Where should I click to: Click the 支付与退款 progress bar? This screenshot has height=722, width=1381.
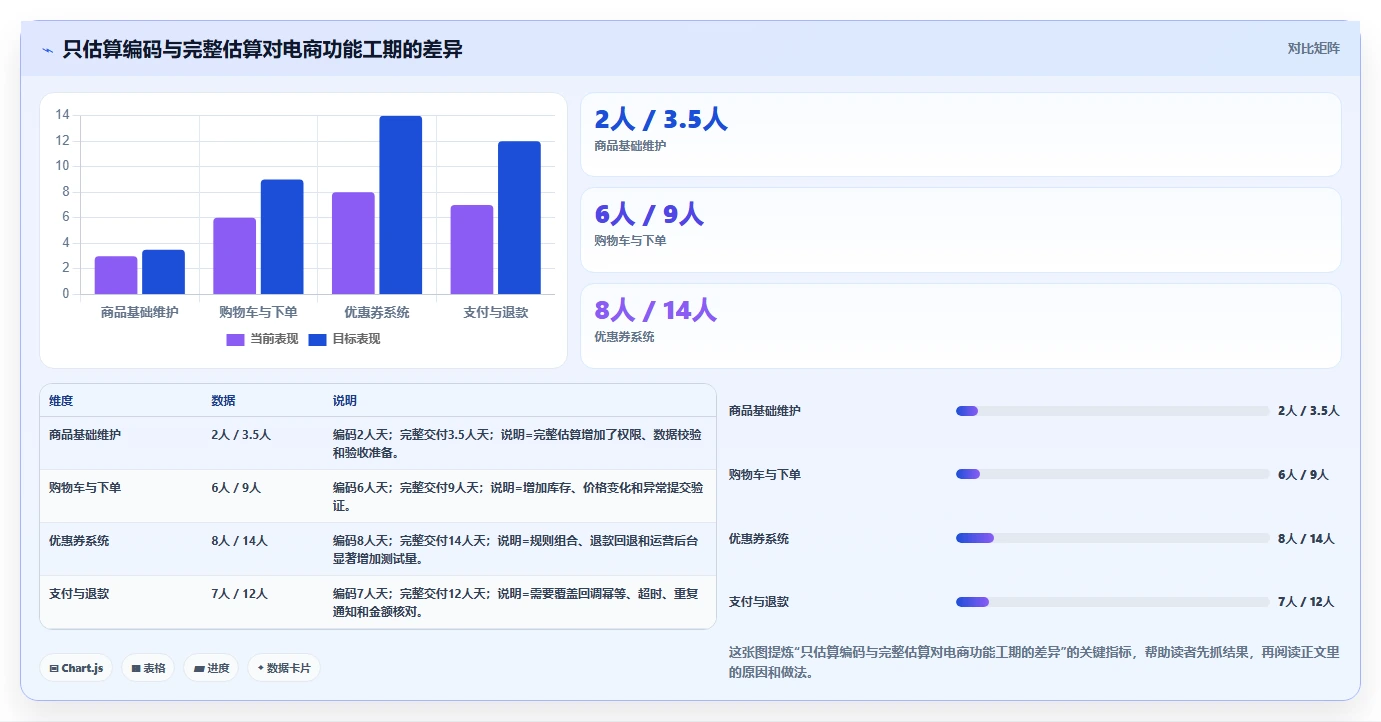pos(1112,602)
